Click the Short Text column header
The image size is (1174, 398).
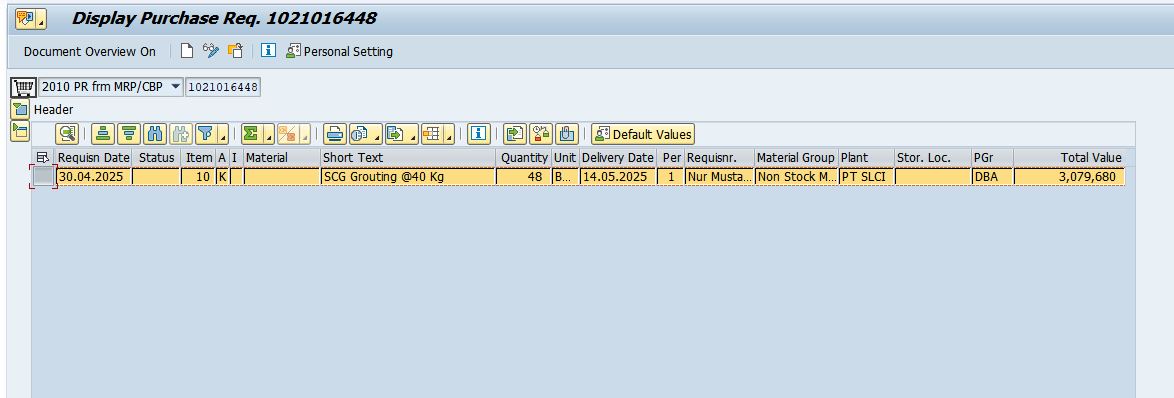[x=408, y=157]
